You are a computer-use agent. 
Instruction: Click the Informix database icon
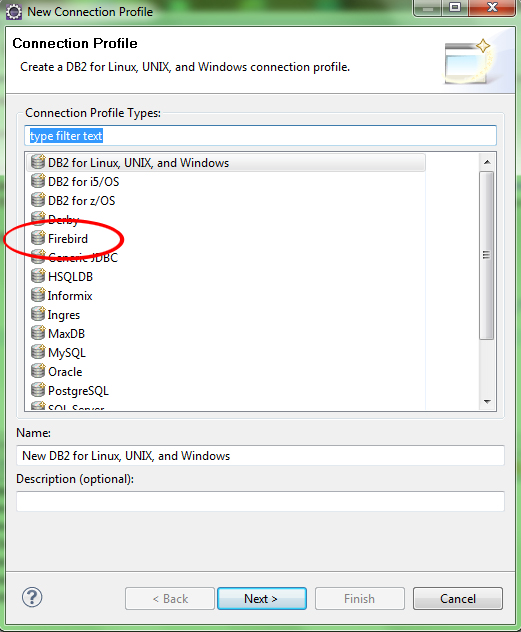click(38, 295)
